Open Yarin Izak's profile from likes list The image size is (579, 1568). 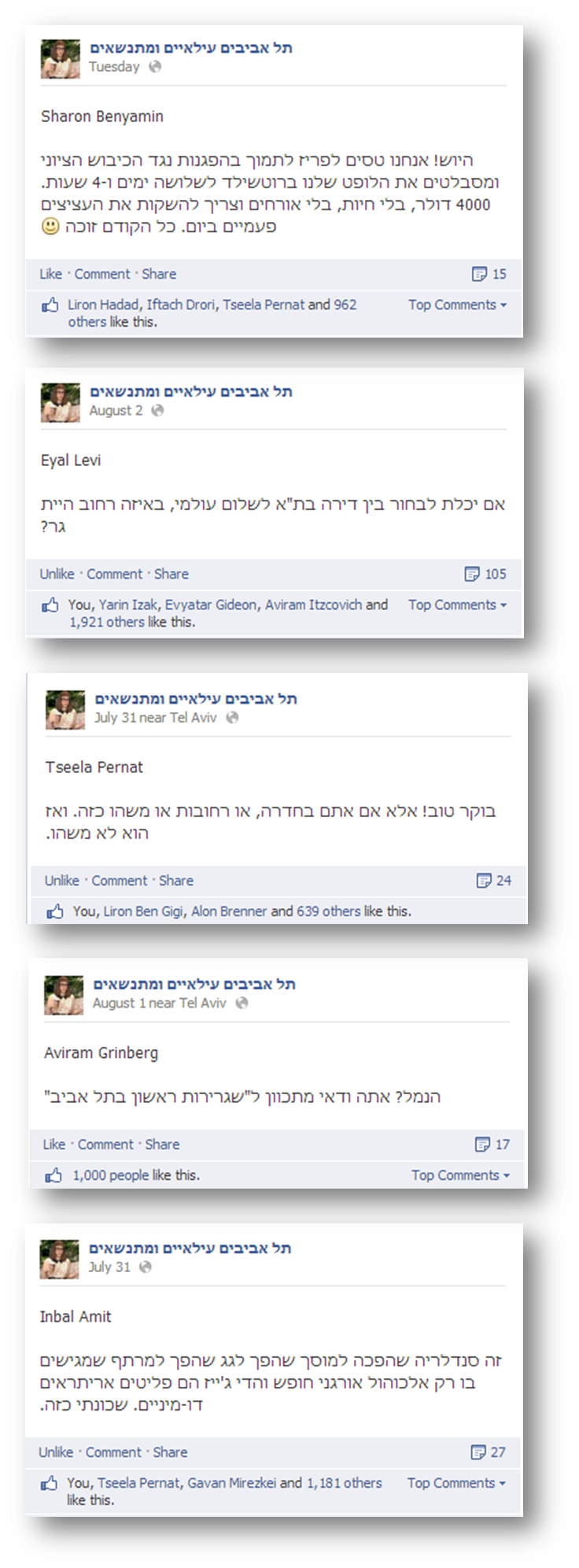(128, 605)
